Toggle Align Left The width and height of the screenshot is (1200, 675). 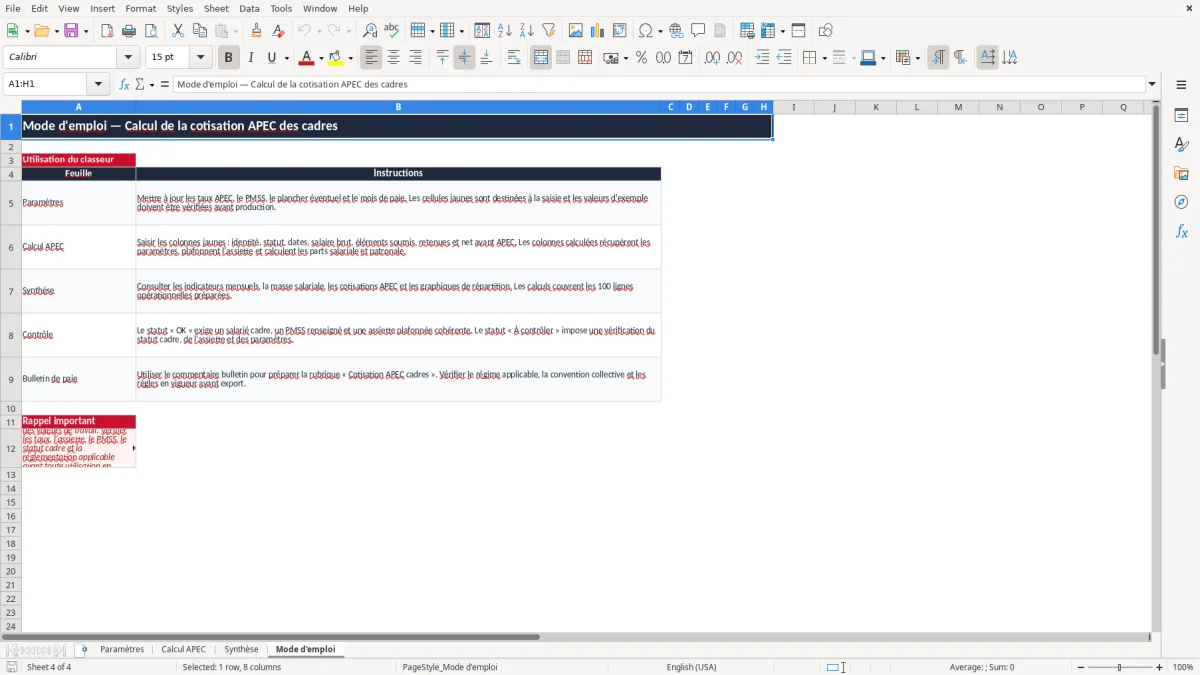(372, 58)
